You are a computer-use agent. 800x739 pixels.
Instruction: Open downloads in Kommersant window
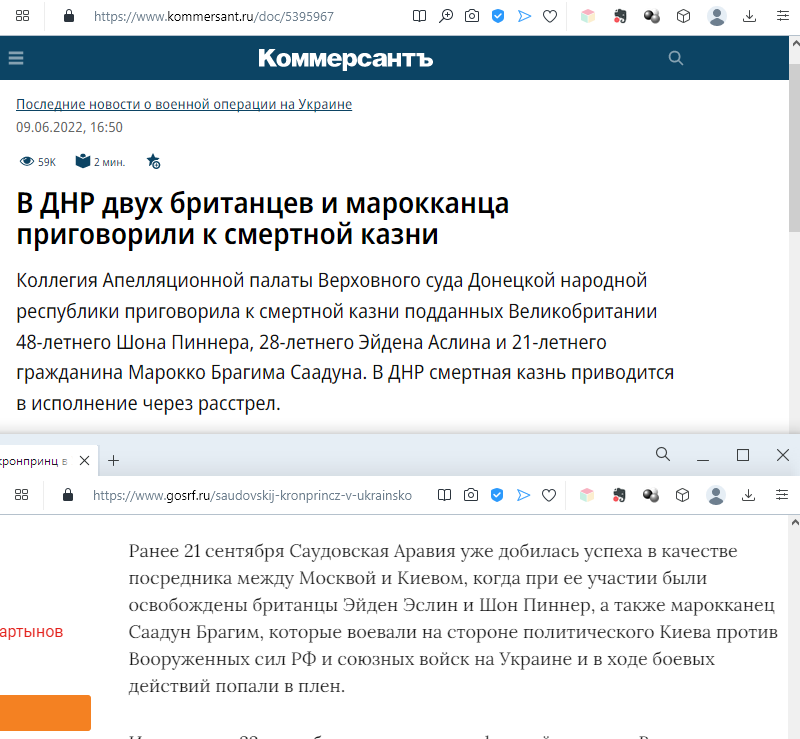tap(749, 16)
